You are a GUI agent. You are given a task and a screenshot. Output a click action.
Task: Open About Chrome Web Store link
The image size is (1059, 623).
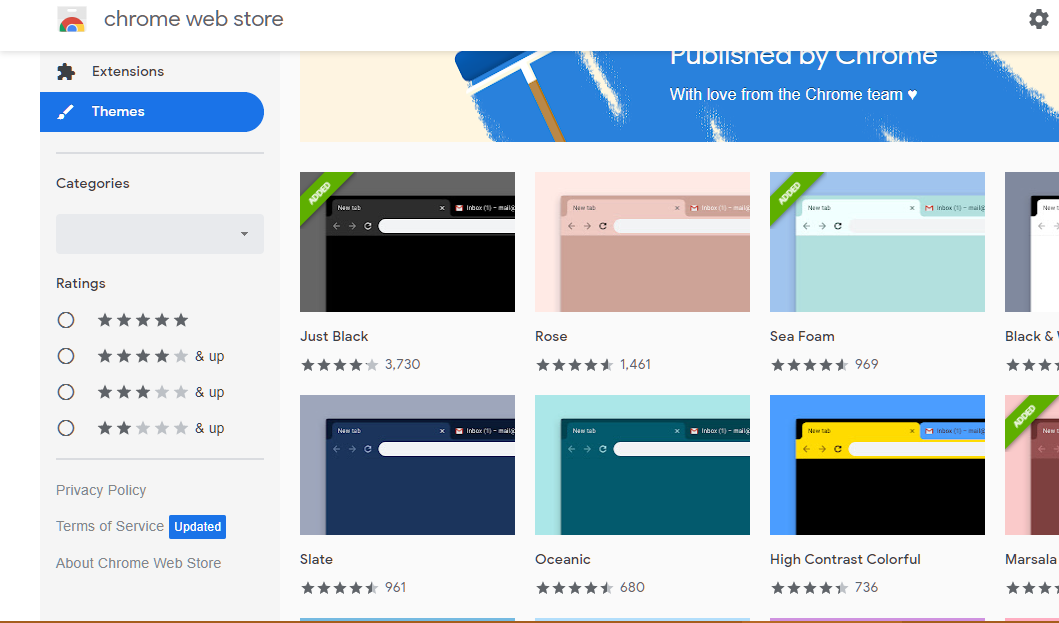[x=138, y=563]
